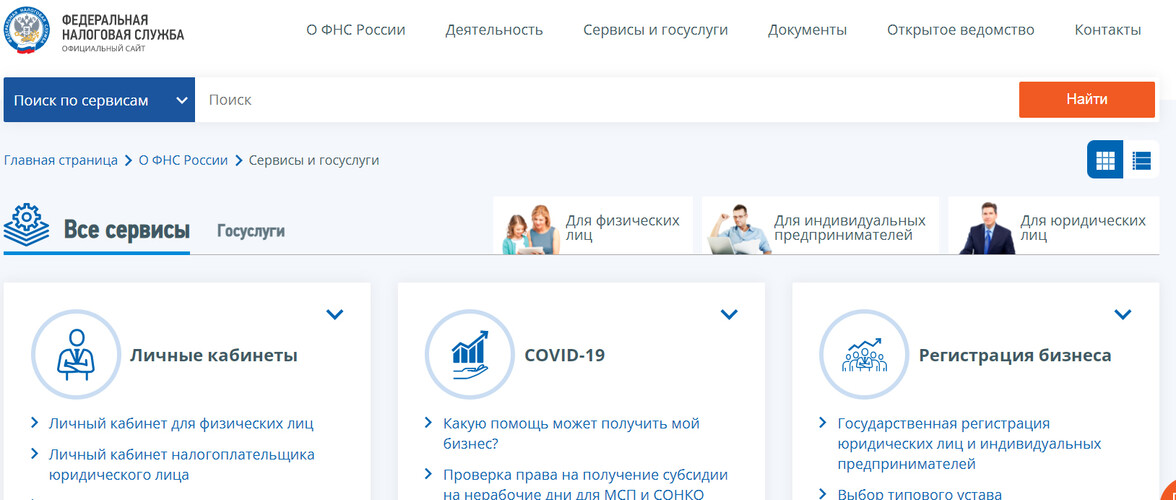Screen dimensions: 1176x500
Task: Open the Деятельность menu item
Action: click(x=494, y=30)
